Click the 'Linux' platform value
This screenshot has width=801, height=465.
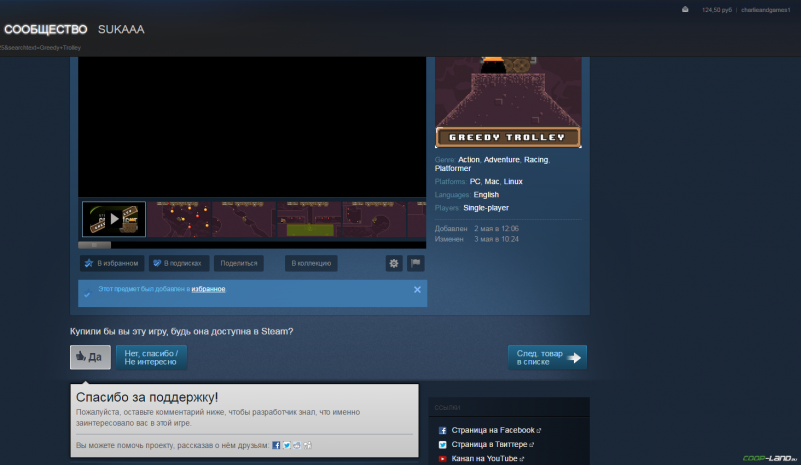[513, 181]
